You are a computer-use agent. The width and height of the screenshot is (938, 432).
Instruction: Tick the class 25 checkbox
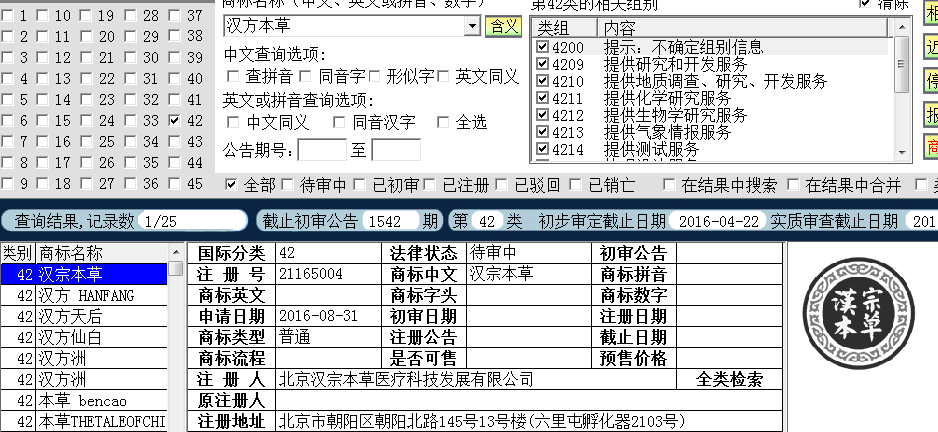click(x=87, y=142)
